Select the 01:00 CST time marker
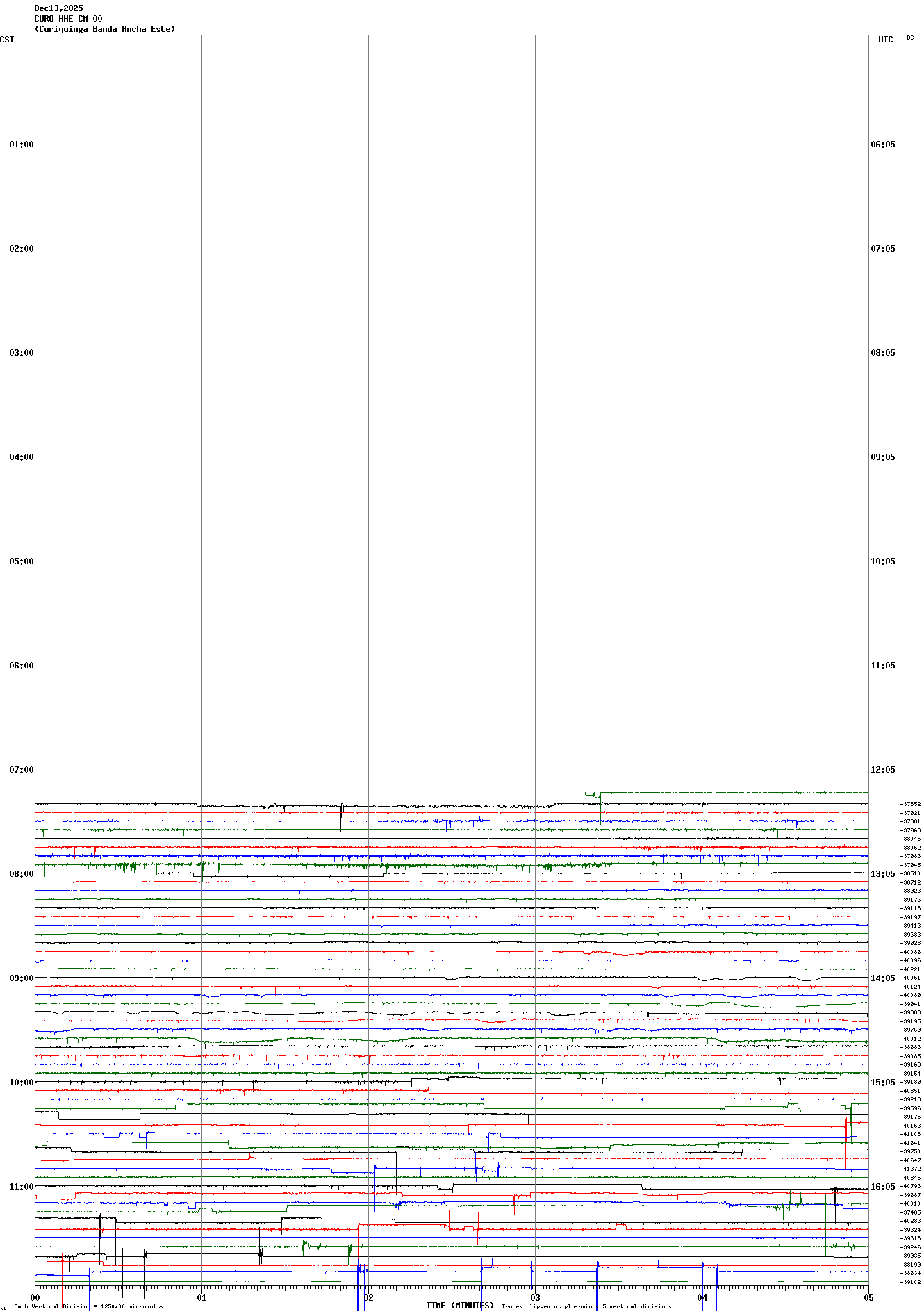 22,145
